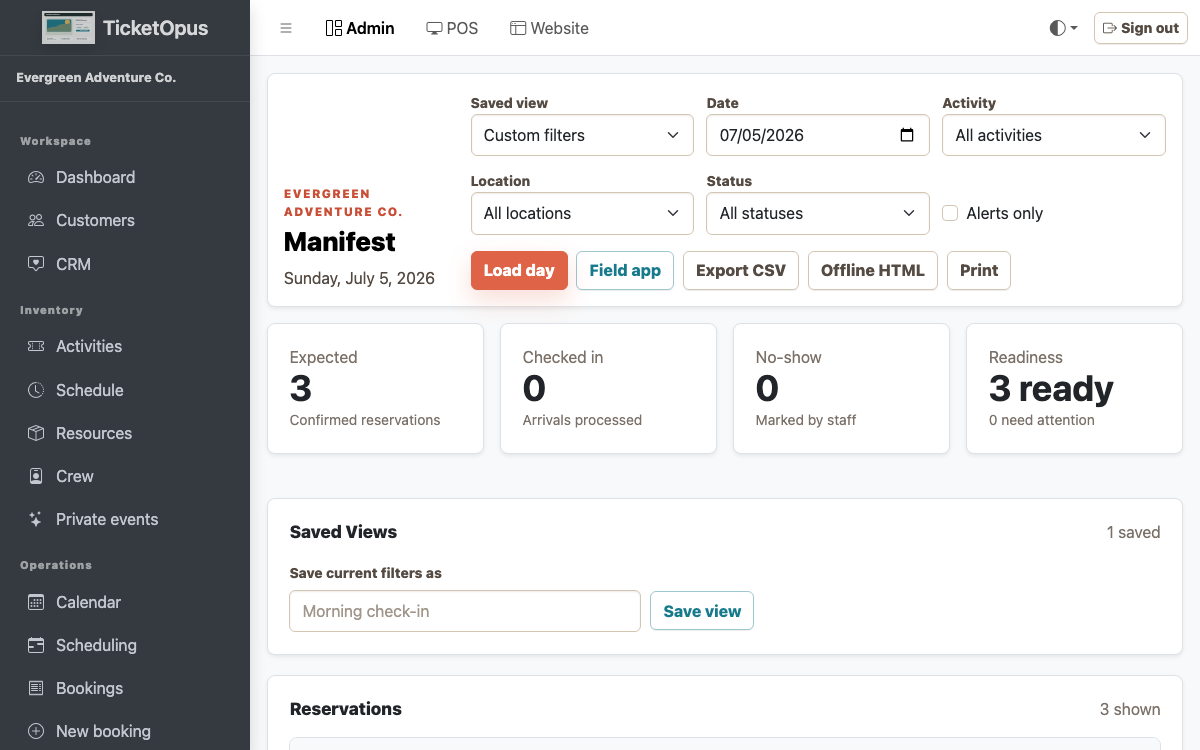Click the Customers people icon
1200x750 pixels.
[x=36, y=220]
